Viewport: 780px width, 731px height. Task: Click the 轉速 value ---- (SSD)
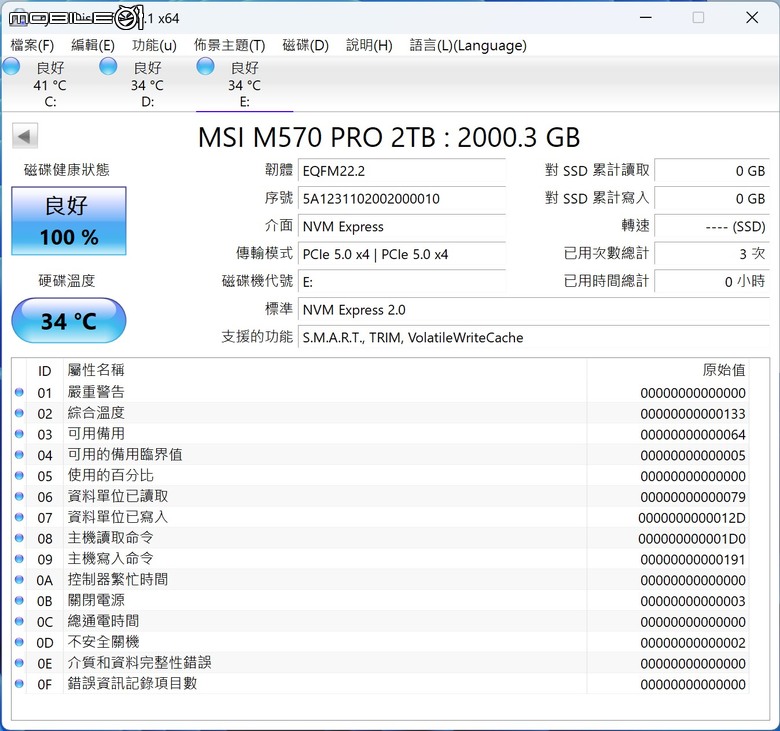click(712, 227)
